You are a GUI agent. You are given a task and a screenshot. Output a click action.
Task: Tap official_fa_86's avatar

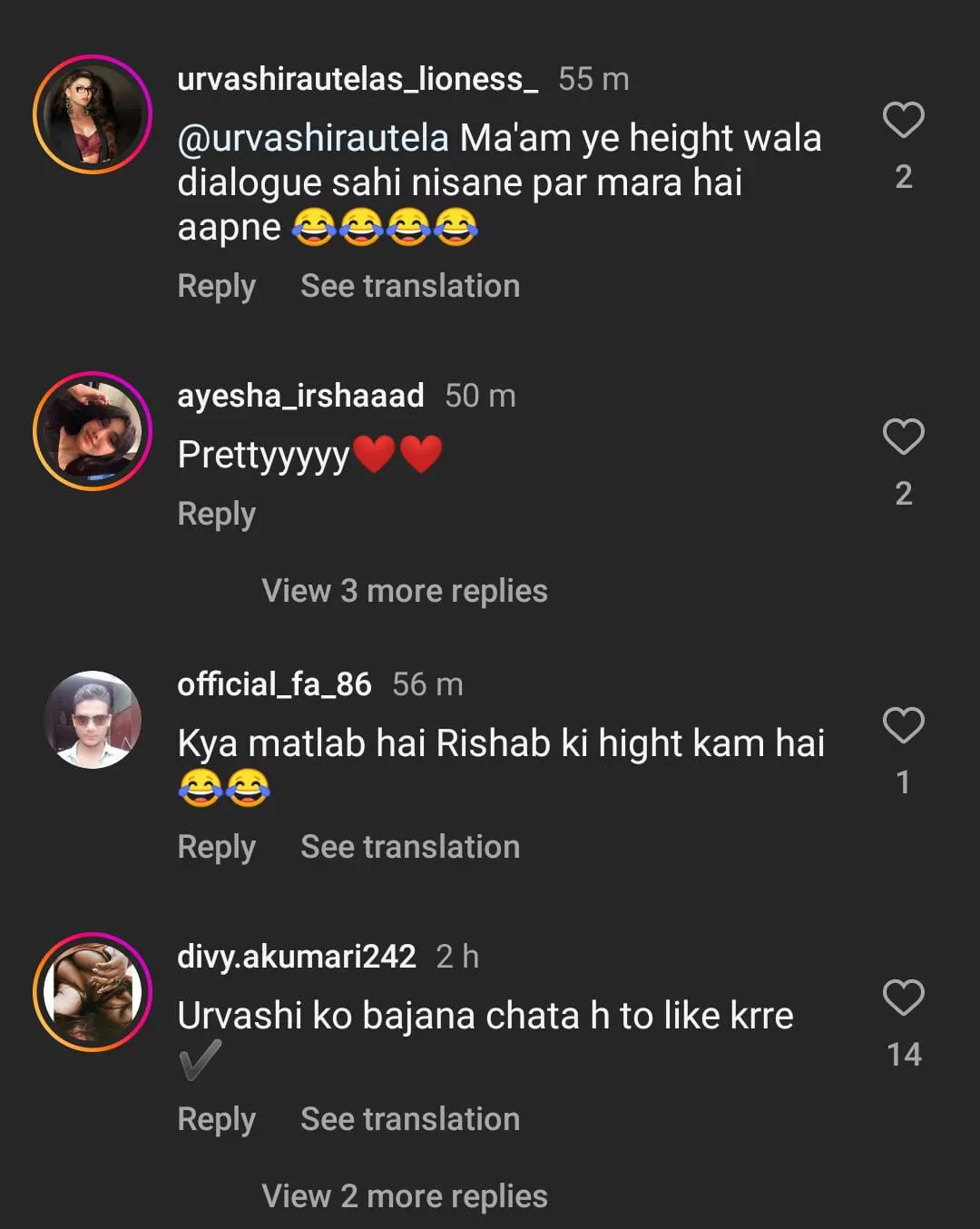(x=93, y=720)
